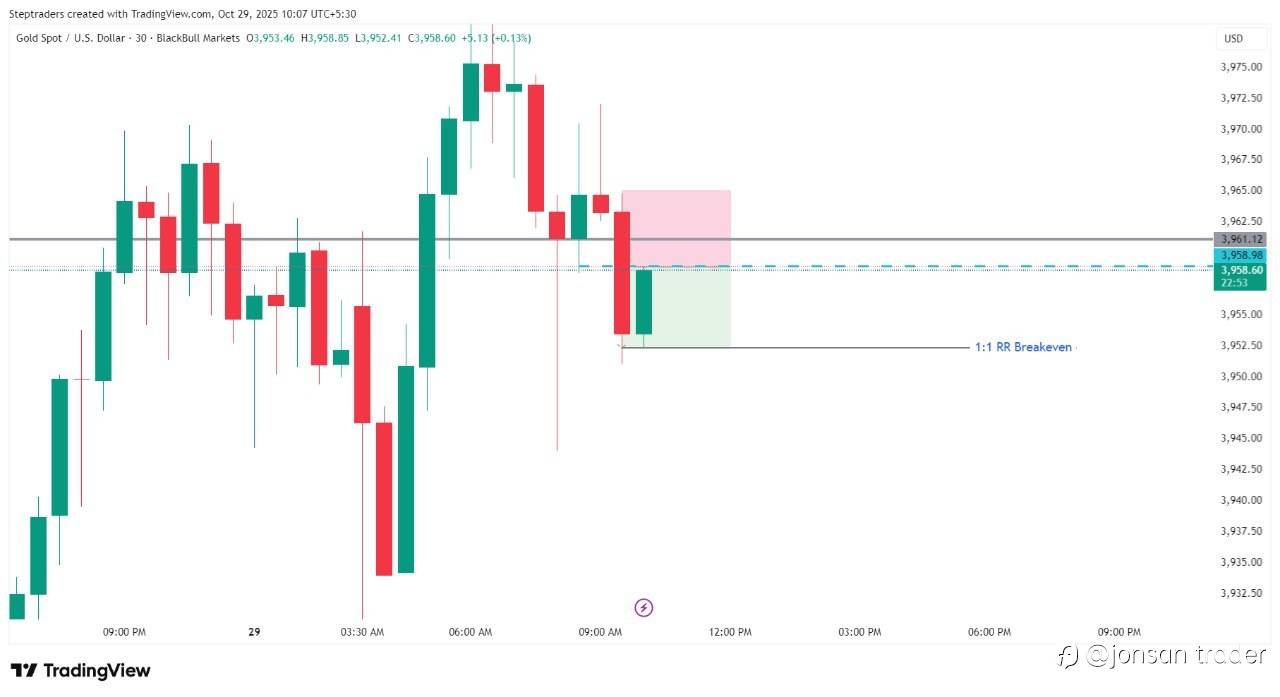The height and width of the screenshot is (697, 1280).
Task: Click the cyan 3,958.98 price label
Action: (1240, 256)
